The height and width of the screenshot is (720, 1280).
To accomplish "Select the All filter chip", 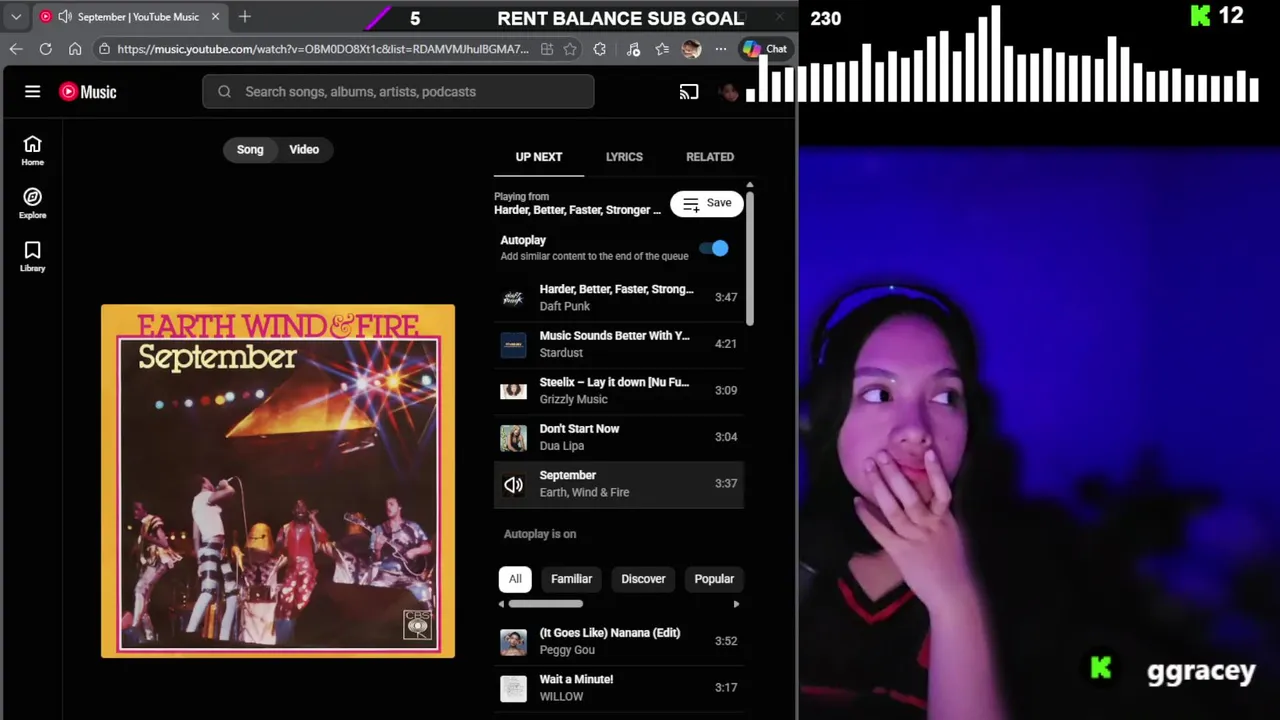I will [515, 579].
